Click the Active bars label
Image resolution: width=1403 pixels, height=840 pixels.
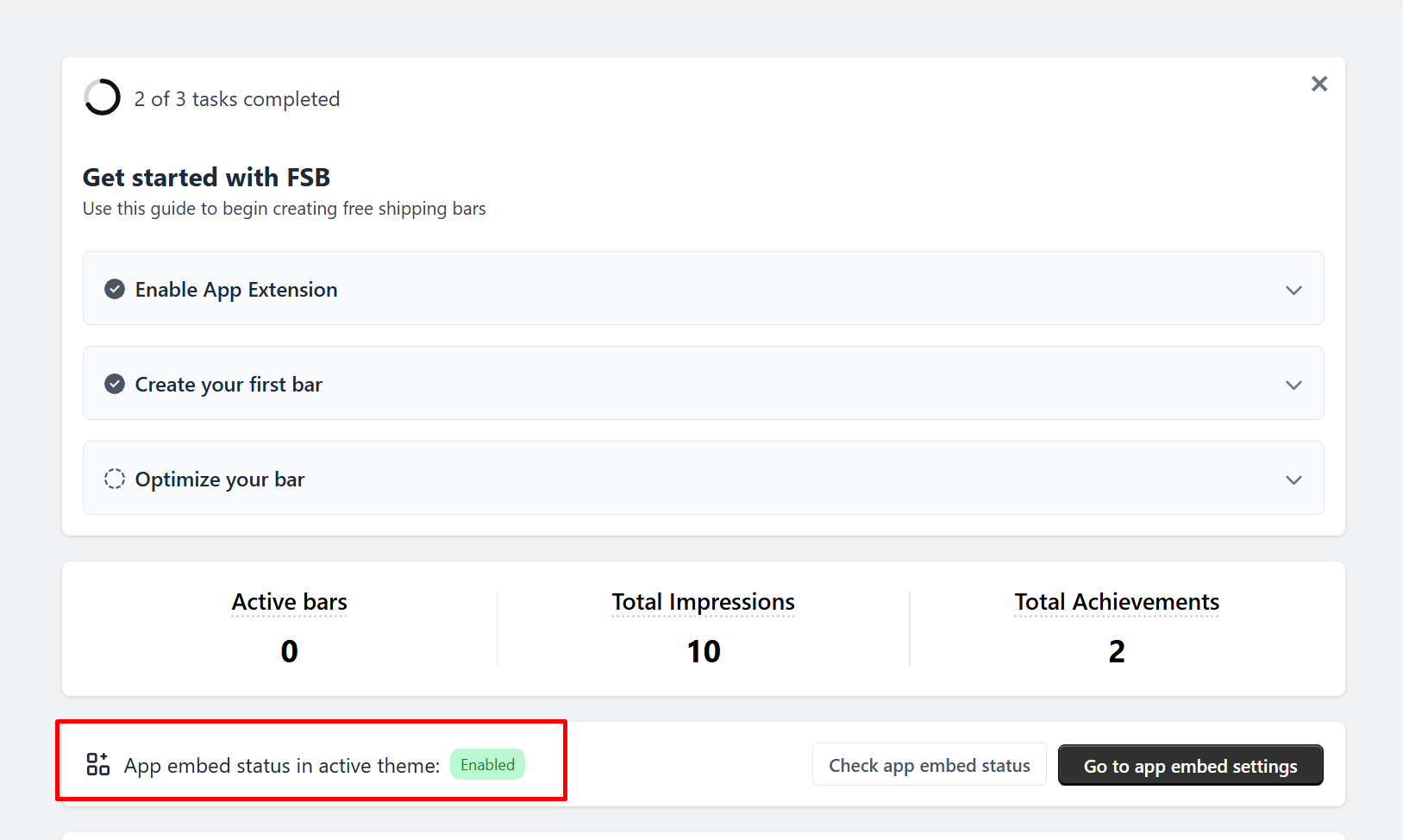click(290, 602)
